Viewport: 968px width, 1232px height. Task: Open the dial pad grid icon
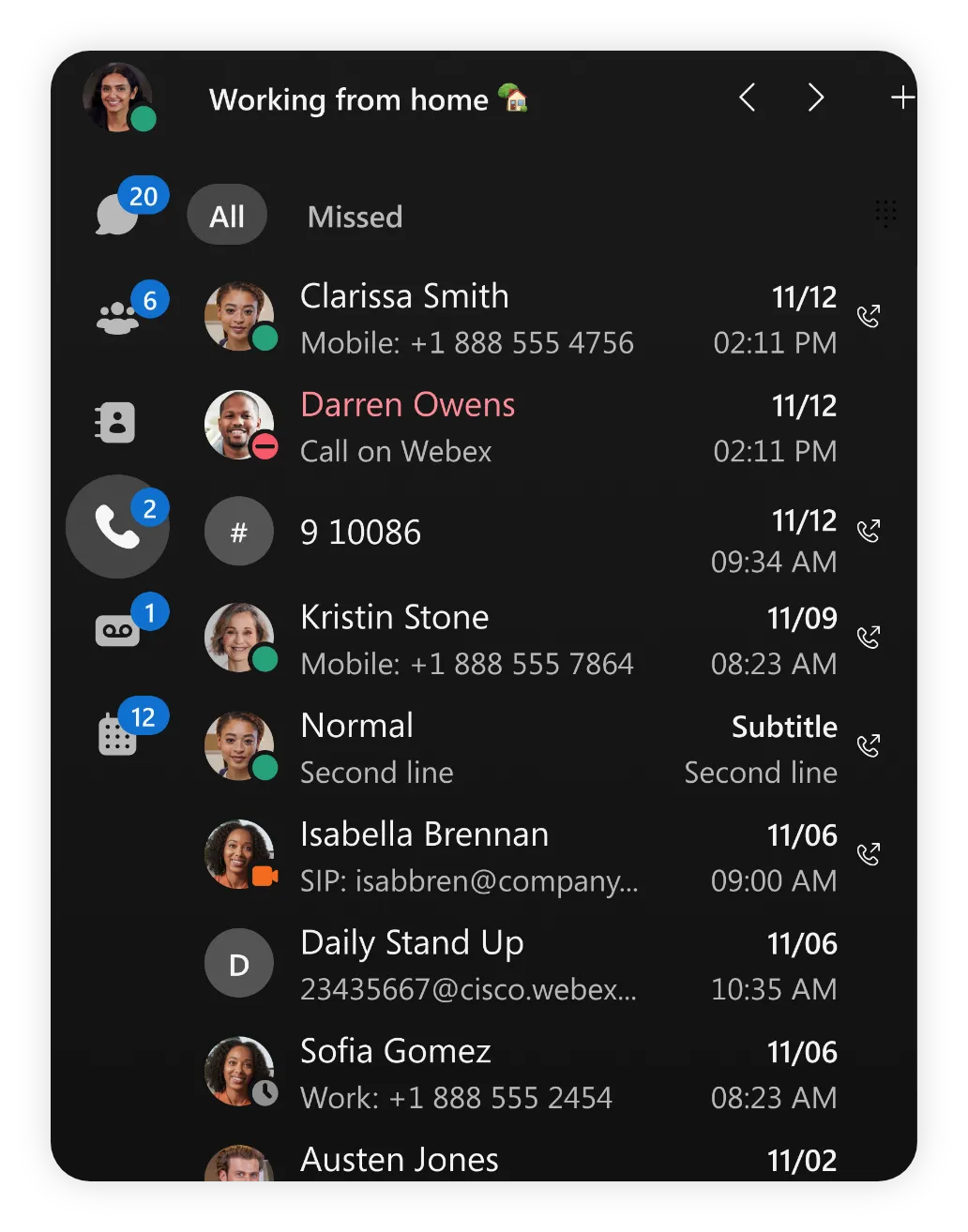coord(885,214)
